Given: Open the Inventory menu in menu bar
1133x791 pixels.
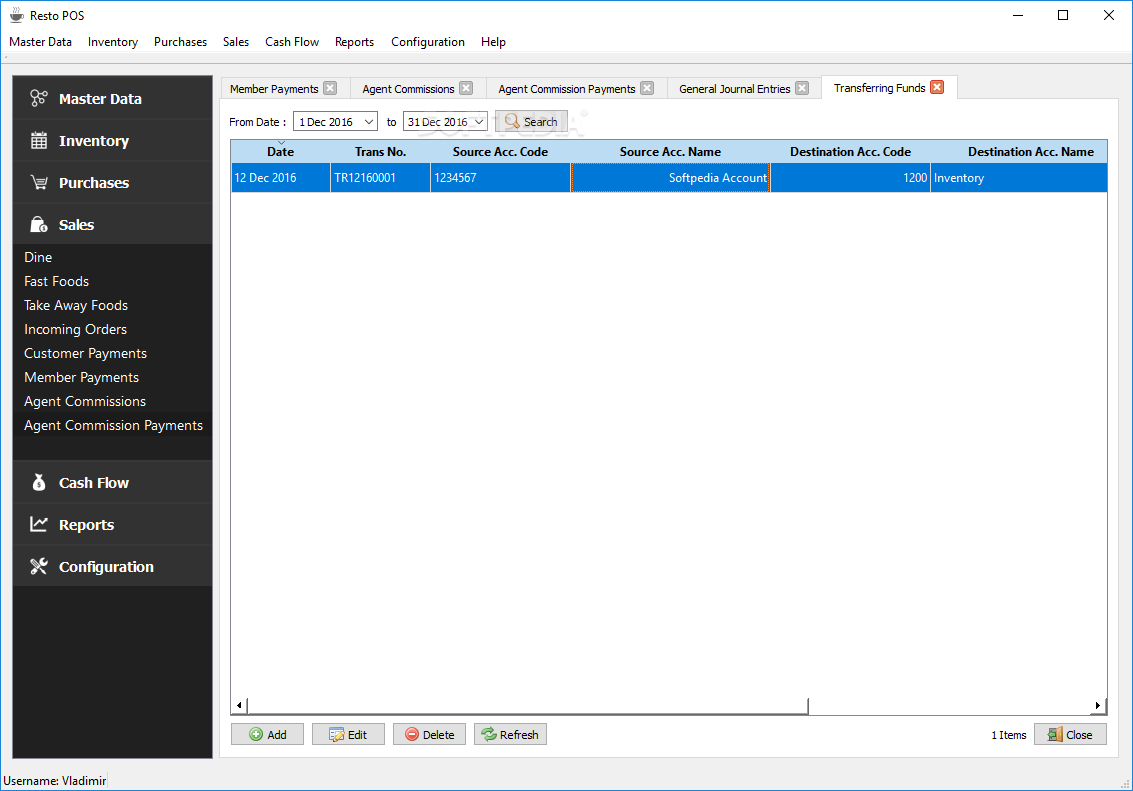Looking at the screenshot, I should pos(113,42).
